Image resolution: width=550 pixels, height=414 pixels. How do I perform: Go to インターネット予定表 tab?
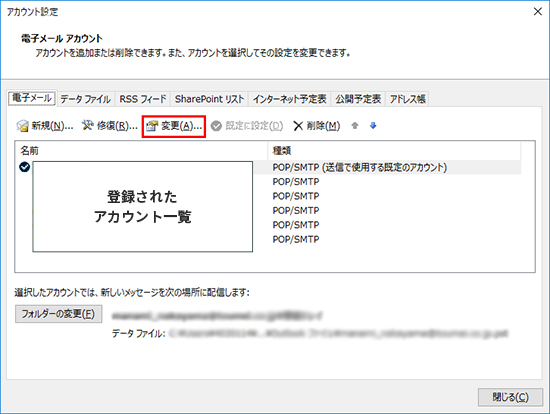(x=290, y=99)
